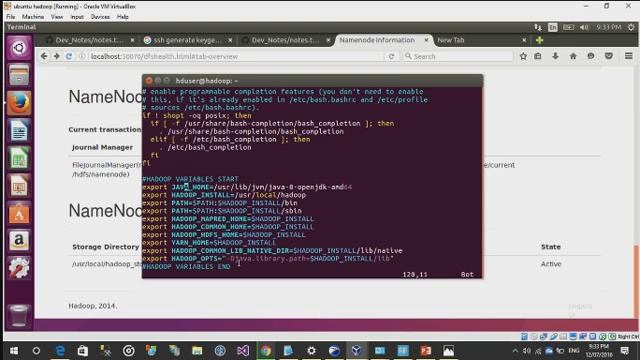Open VirtualBox taskbar icon

tap(356, 351)
